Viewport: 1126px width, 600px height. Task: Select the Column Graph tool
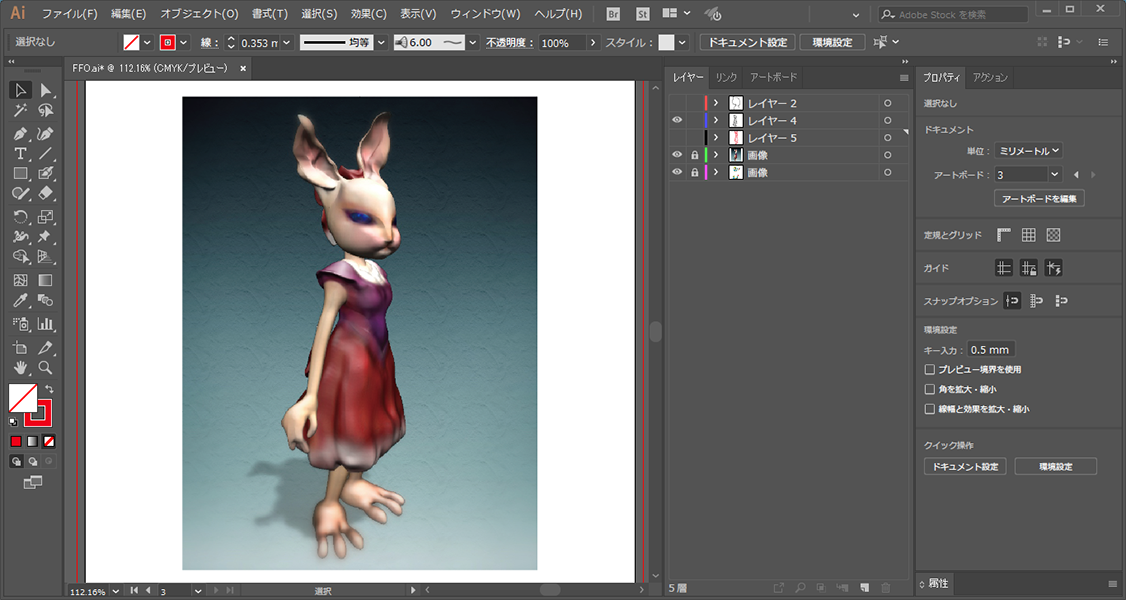pyautogui.click(x=45, y=324)
